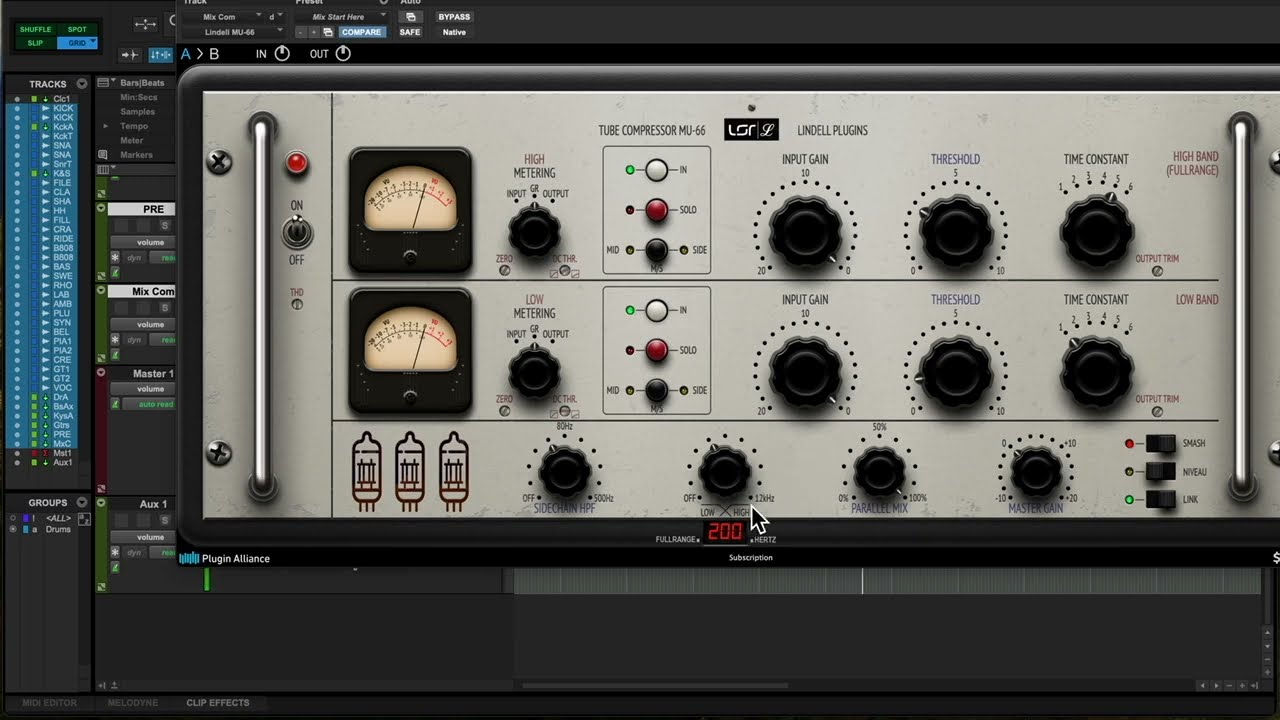The height and width of the screenshot is (720, 1280).
Task: Click the MASTER GAIN knob
Action: click(1036, 472)
